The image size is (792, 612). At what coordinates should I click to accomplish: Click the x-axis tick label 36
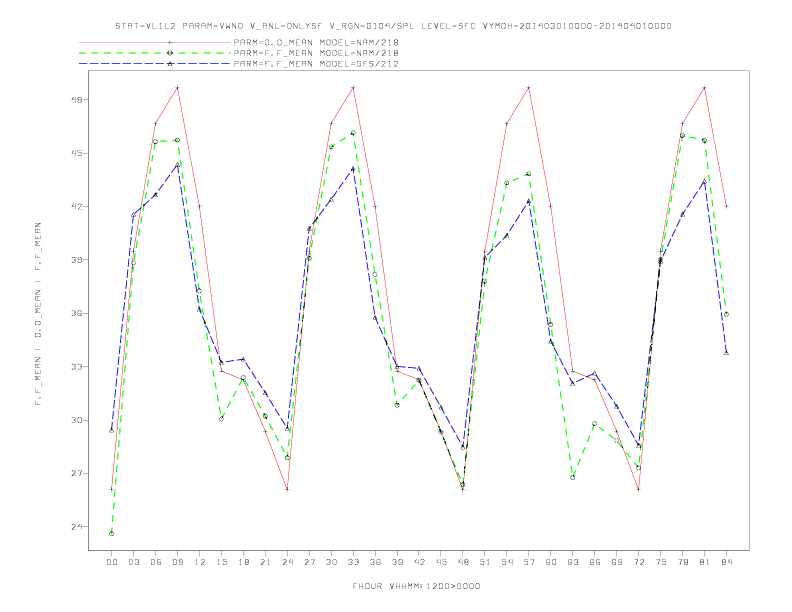point(375,562)
